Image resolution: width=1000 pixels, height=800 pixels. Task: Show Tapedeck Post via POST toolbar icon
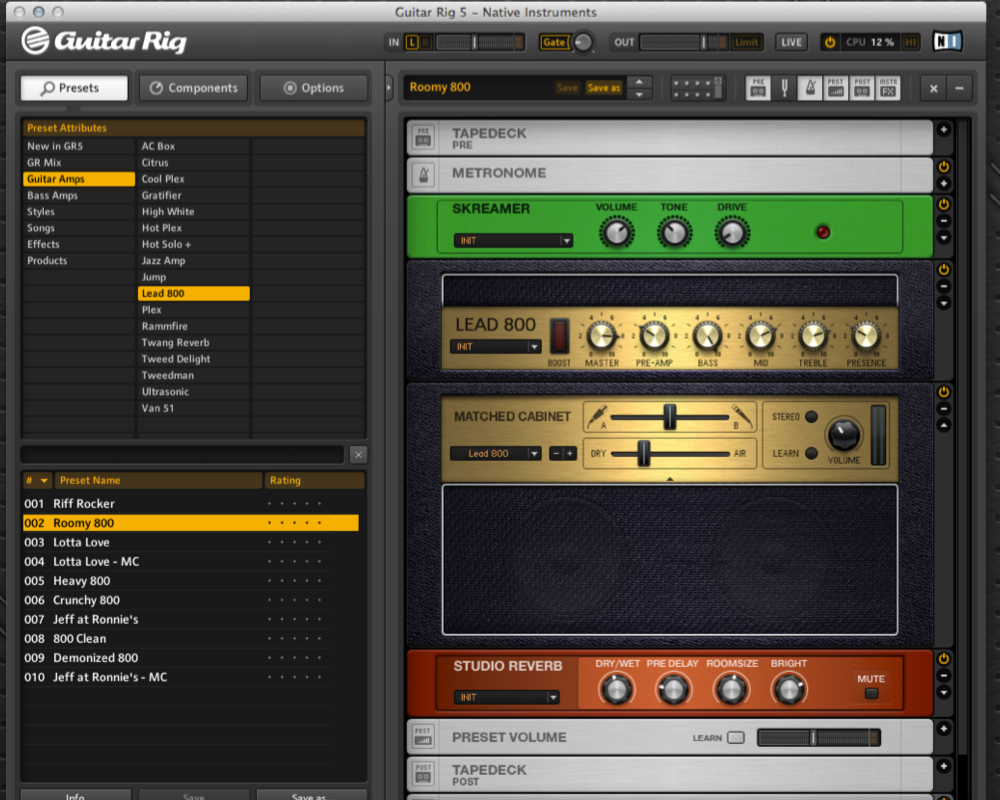(x=862, y=87)
